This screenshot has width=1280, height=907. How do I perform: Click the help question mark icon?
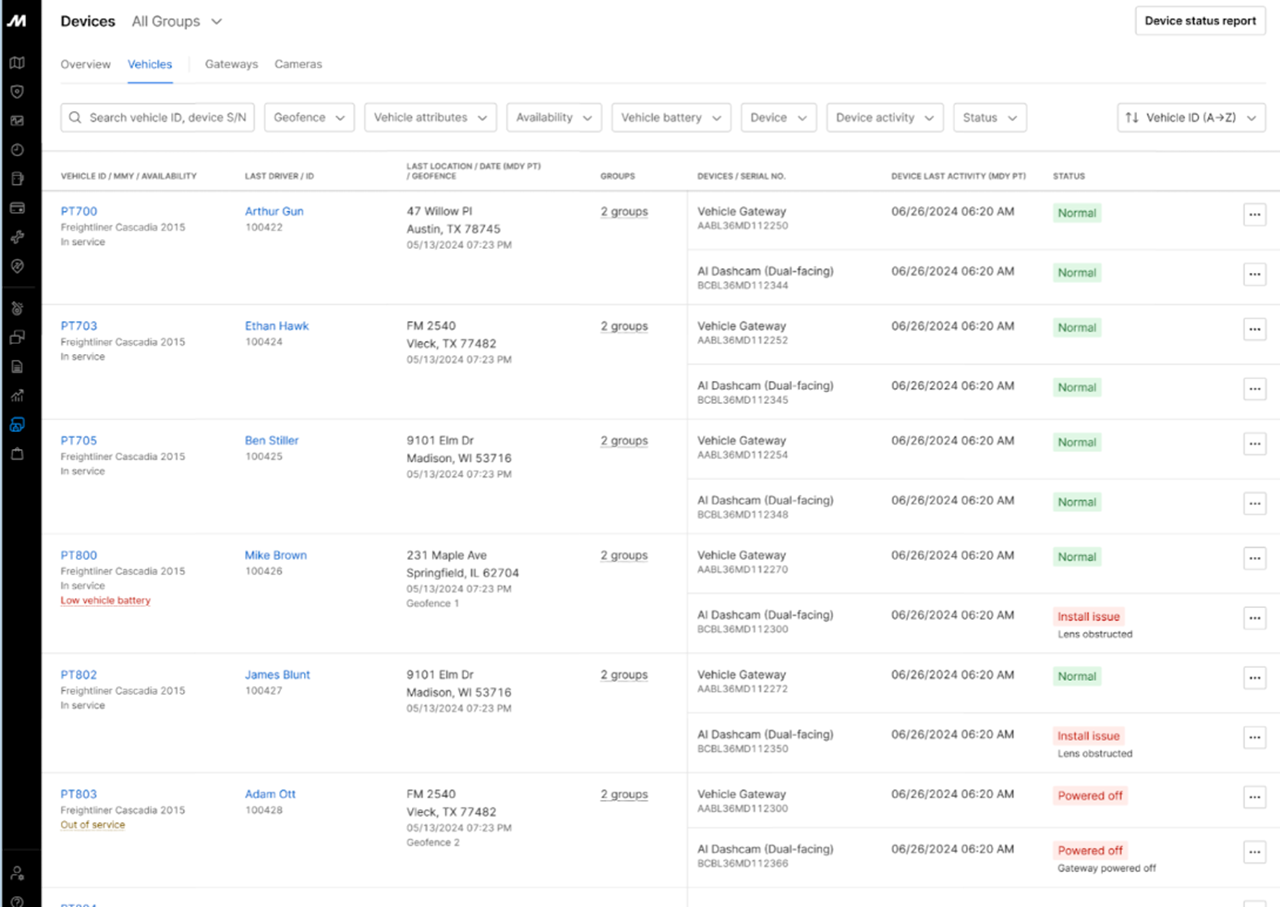tap(17, 899)
